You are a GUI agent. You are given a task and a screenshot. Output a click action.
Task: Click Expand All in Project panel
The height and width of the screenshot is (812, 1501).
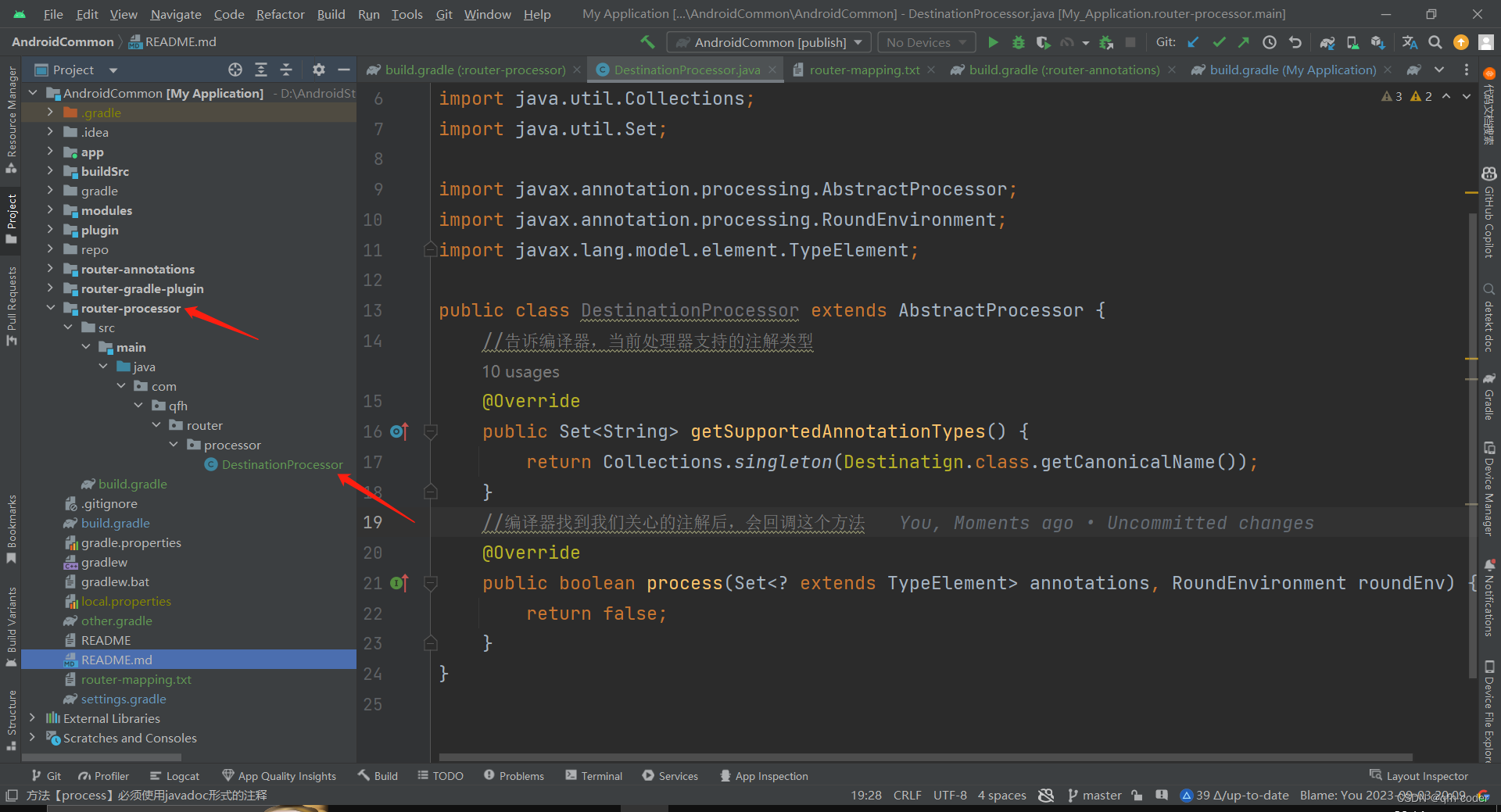[261, 70]
